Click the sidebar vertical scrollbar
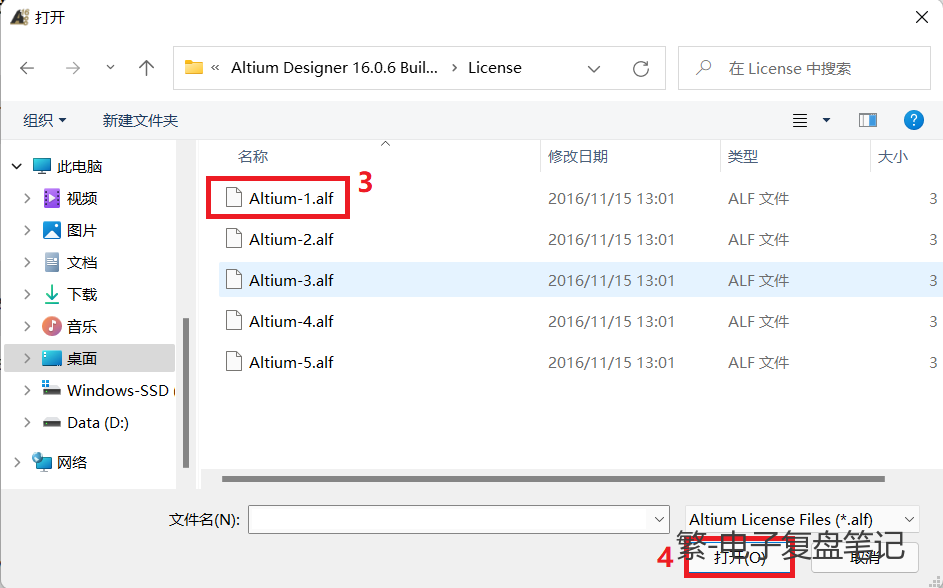Viewport: 943px width, 588px height. tap(186, 393)
